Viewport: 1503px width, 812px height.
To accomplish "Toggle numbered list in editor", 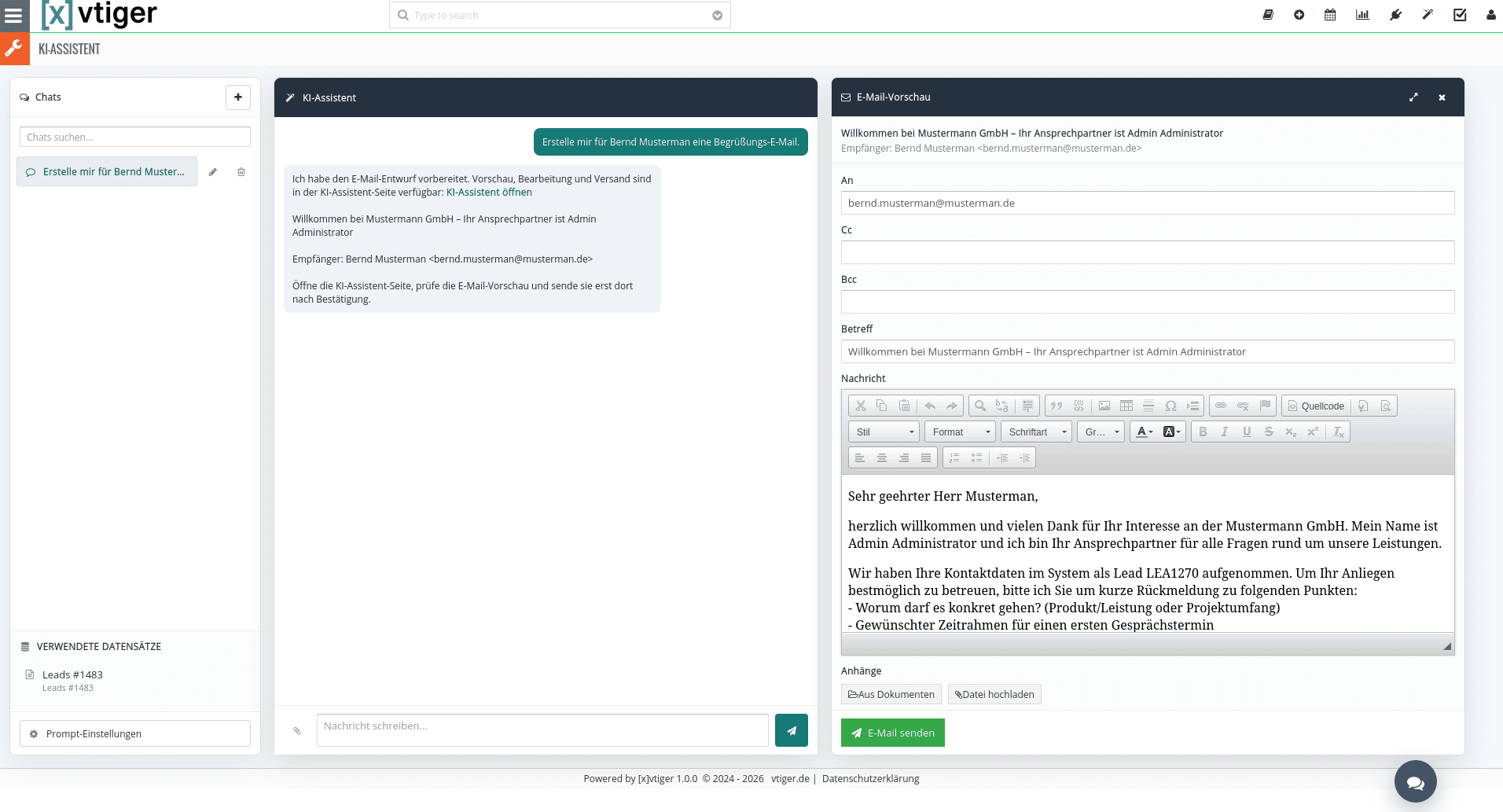I will [954, 458].
